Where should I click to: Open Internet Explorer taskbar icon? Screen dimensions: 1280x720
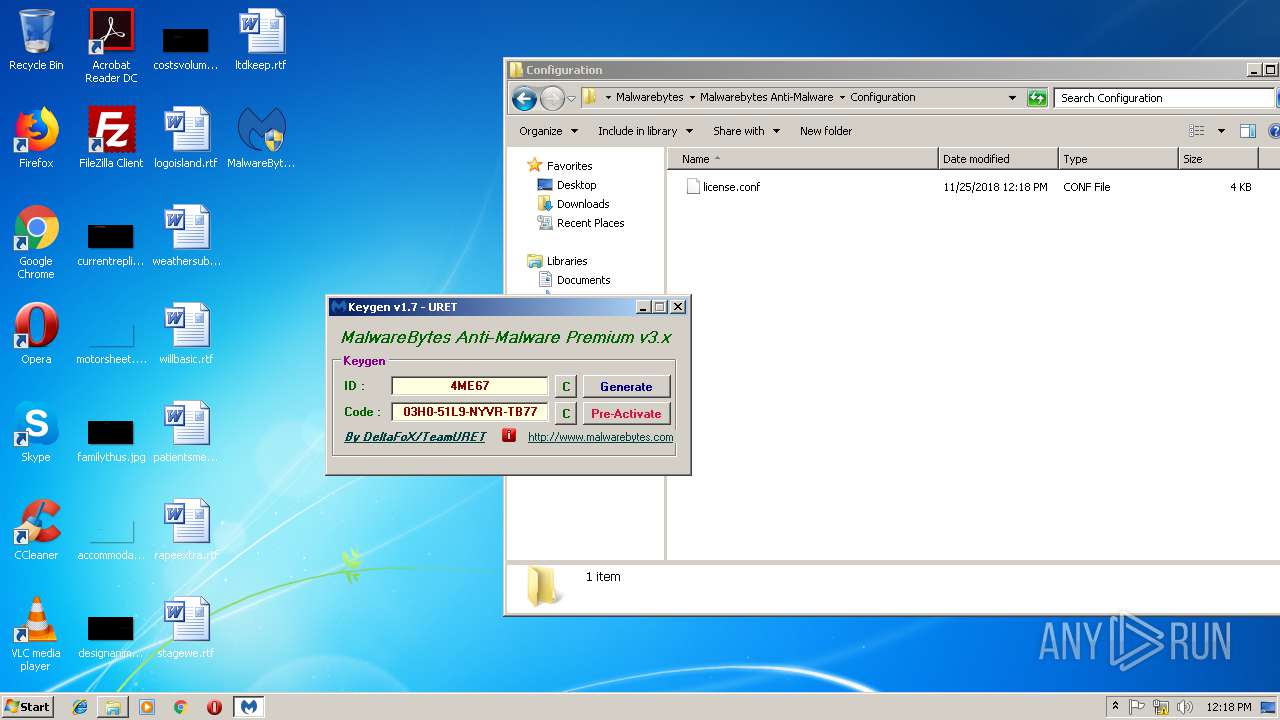80,707
